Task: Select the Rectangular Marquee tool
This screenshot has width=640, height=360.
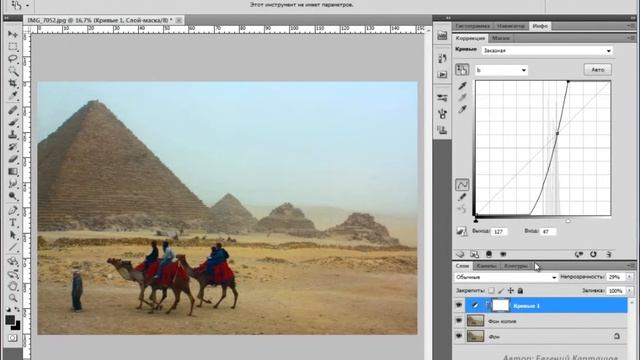Action: (x=13, y=46)
